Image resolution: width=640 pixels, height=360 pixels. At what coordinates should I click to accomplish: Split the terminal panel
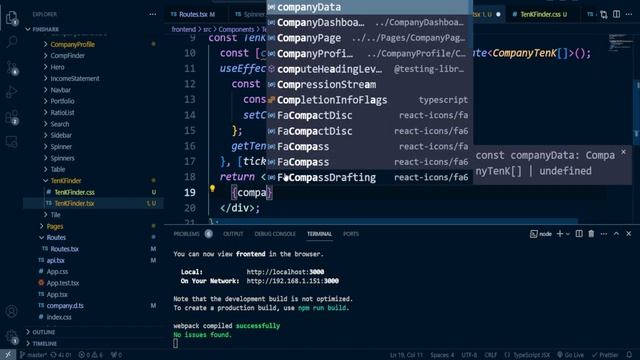click(x=579, y=234)
